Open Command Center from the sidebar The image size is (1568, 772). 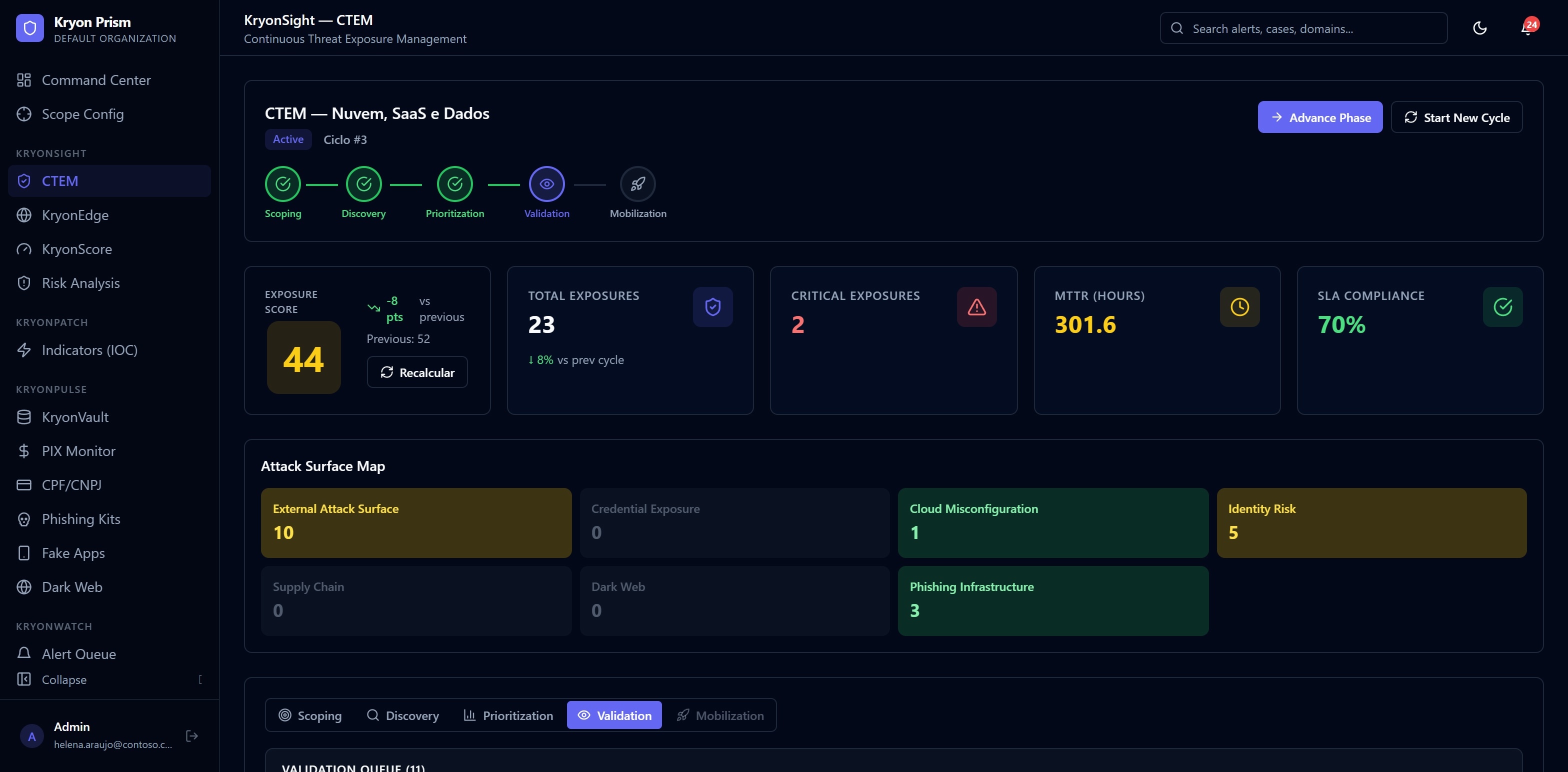[109, 80]
